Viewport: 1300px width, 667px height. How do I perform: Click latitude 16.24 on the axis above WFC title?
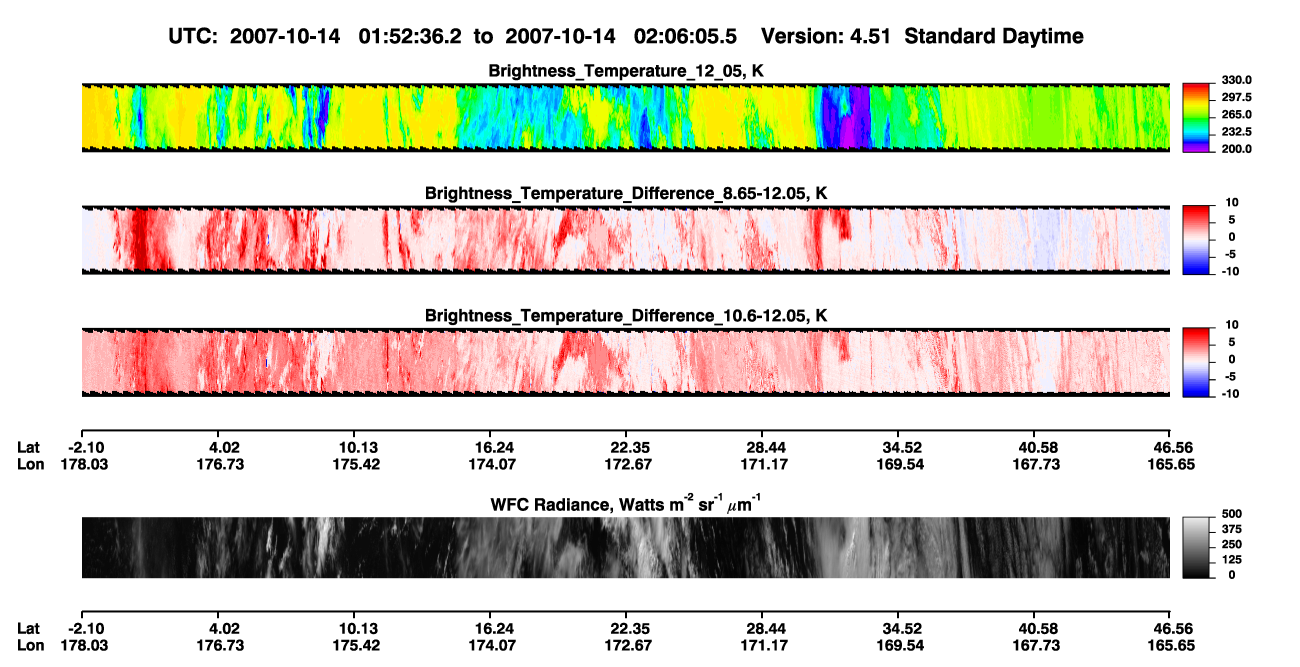(489, 448)
